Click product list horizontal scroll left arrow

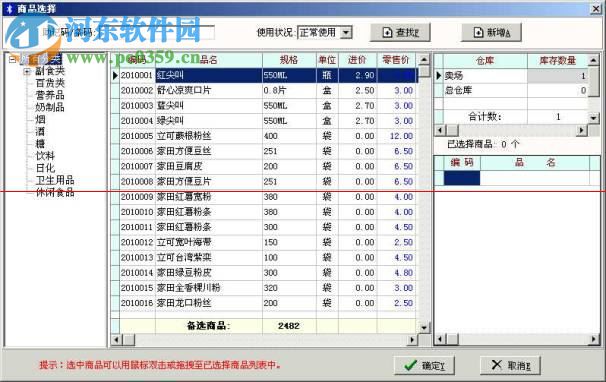(x=116, y=340)
